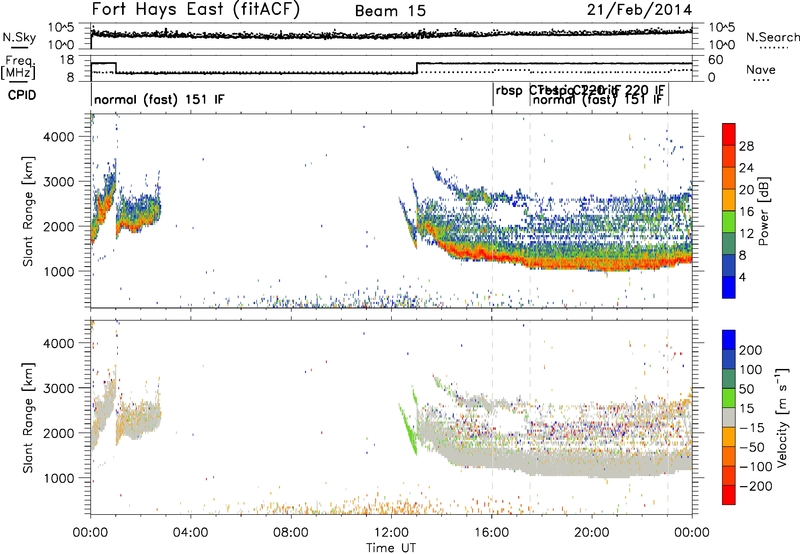Click the "Time UT" axis title
Screen dimensions: 800x554
click(x=391, y=547)
